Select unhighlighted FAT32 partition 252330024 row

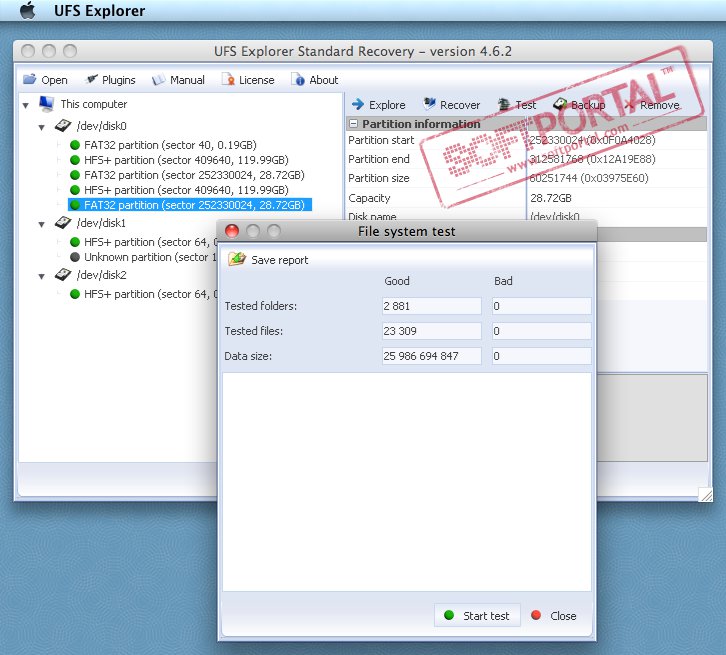[187, 175]
